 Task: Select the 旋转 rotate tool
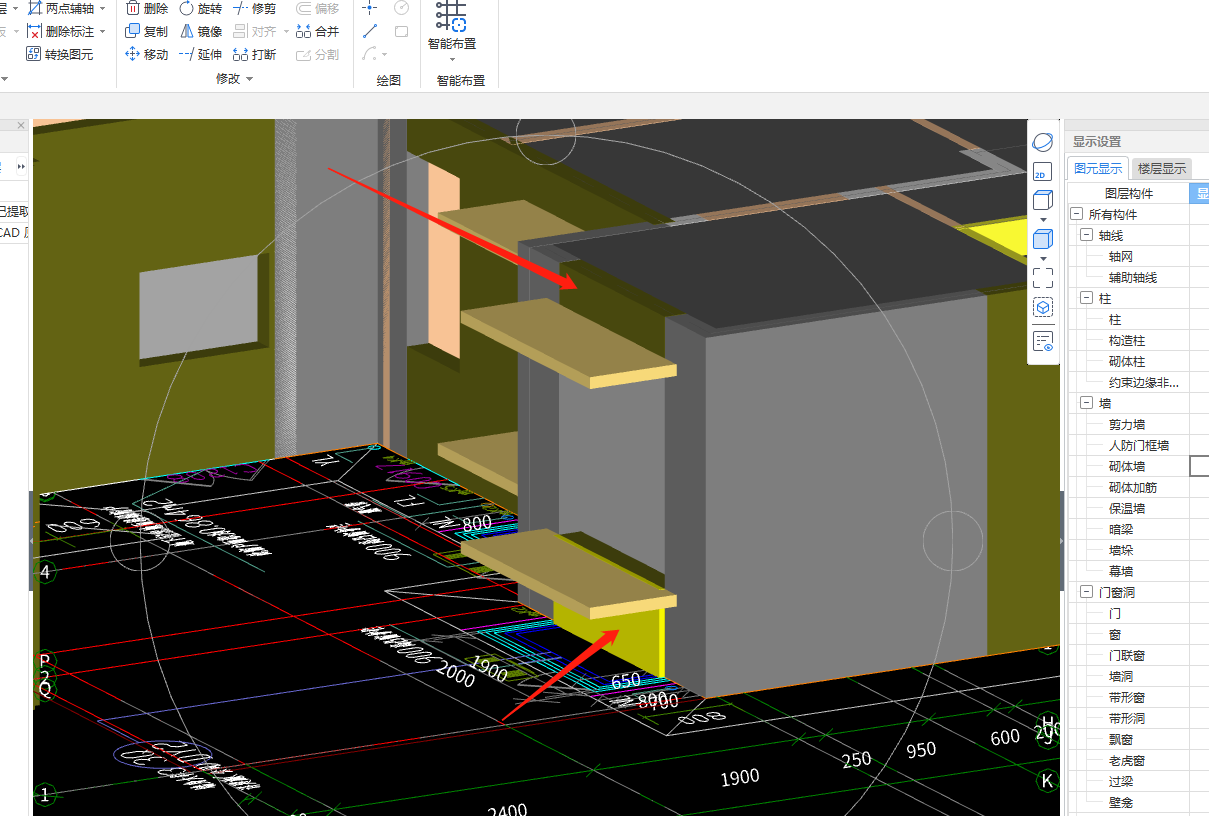click(201, 8)
